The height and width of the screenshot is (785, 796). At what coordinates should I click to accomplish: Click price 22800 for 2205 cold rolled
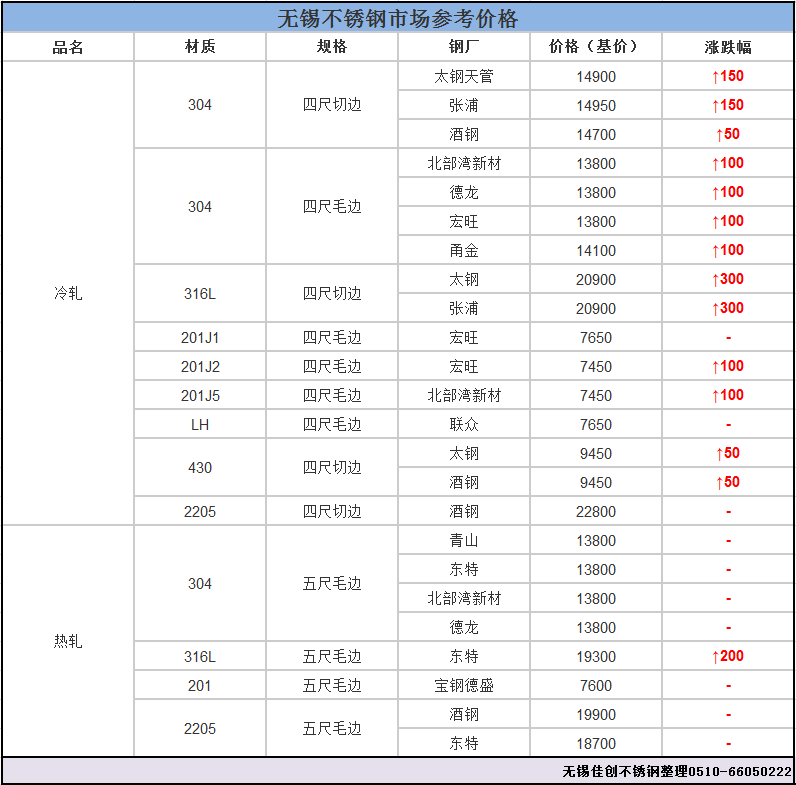[596, 511]
